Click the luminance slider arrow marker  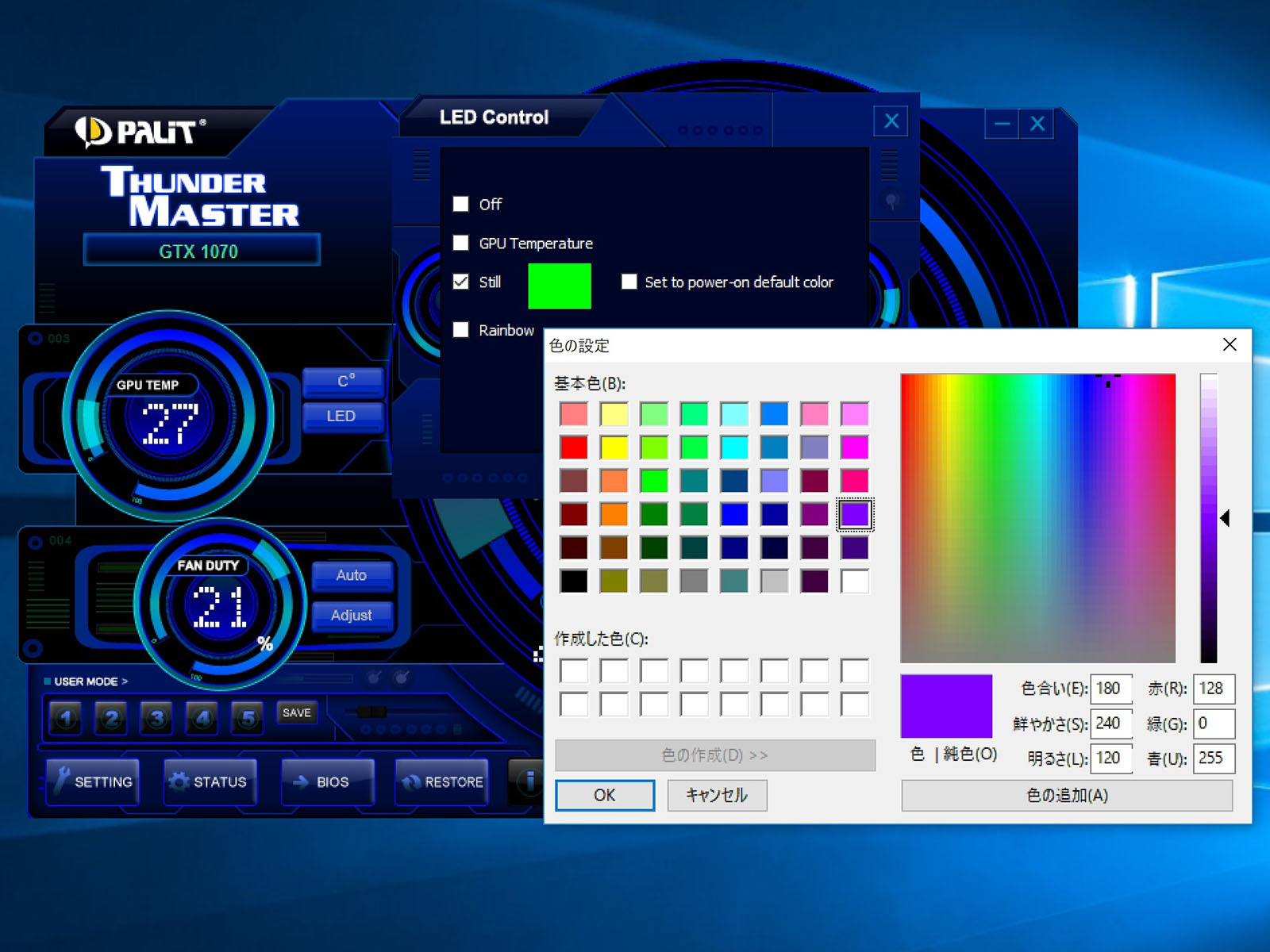click(x=1226, y=518)
